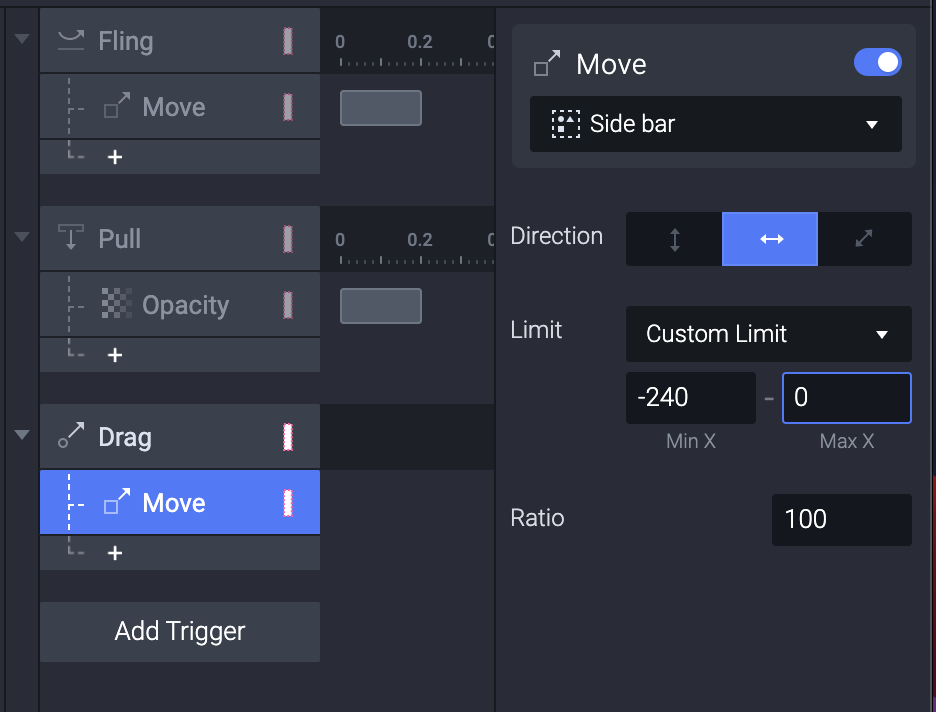The width and height of the screenshot is (936, 712).
Task: Select the diagonal direction arrow
Action: tap(864, 239)
